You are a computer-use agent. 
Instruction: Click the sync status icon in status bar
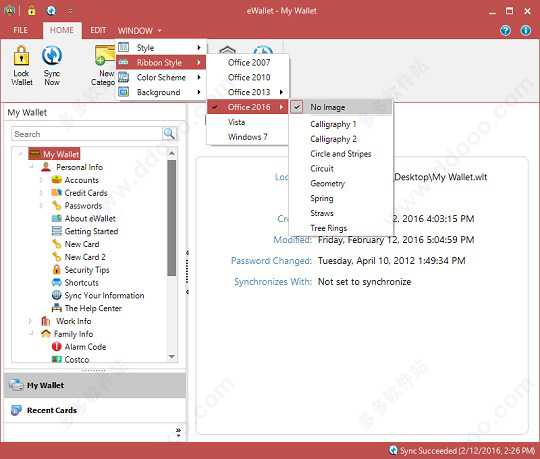pyautogui.click(x=393, y=450)
